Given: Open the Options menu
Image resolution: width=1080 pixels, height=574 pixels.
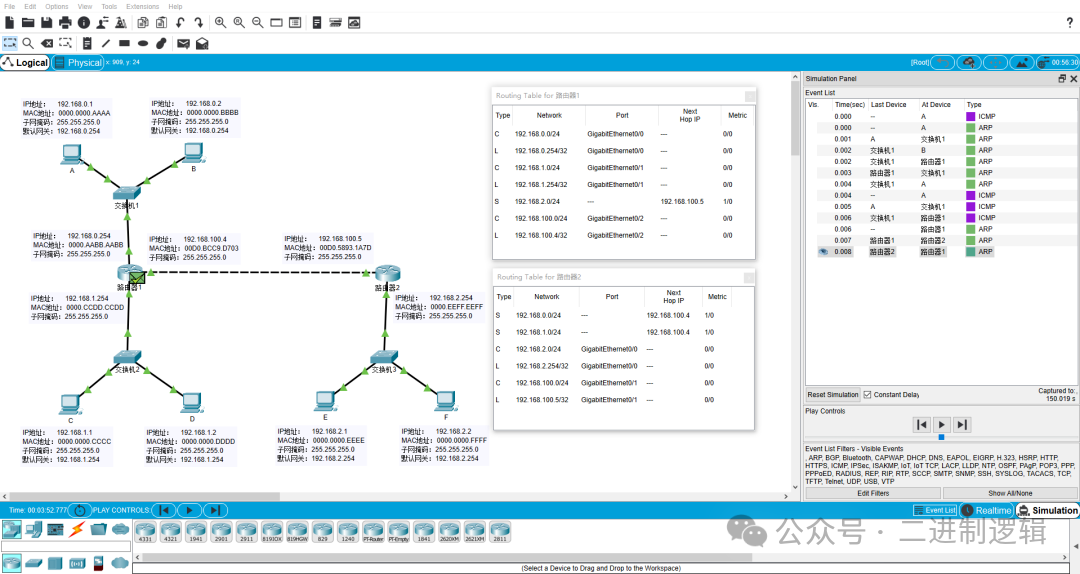Looking at the screenshot, I should pyautogui.click(x=56, y=6).
